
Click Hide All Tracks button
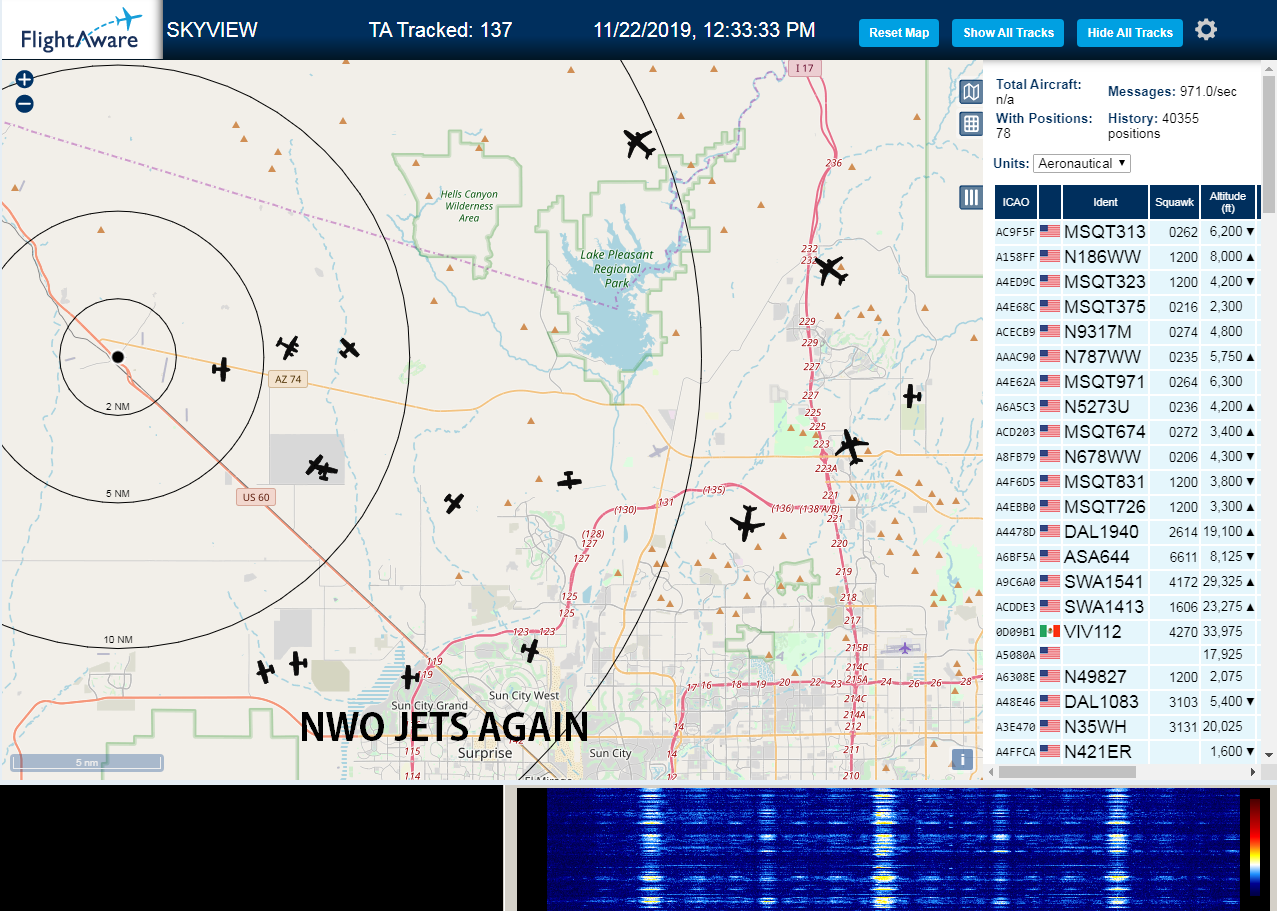(x=1130, y=33)
